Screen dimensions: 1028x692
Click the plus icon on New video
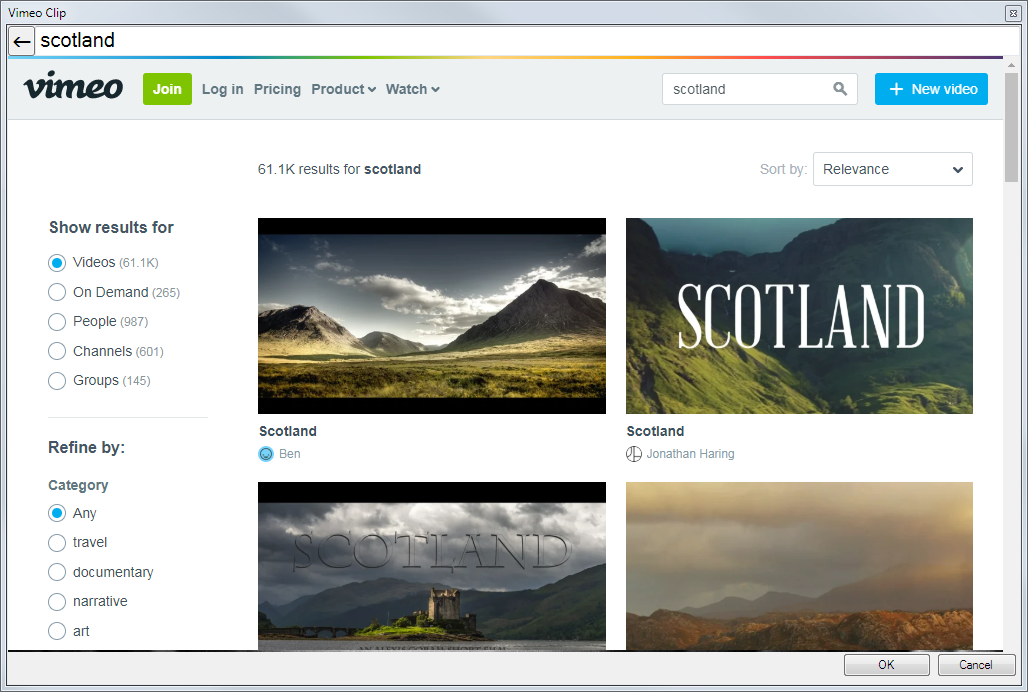coord(898,89)
